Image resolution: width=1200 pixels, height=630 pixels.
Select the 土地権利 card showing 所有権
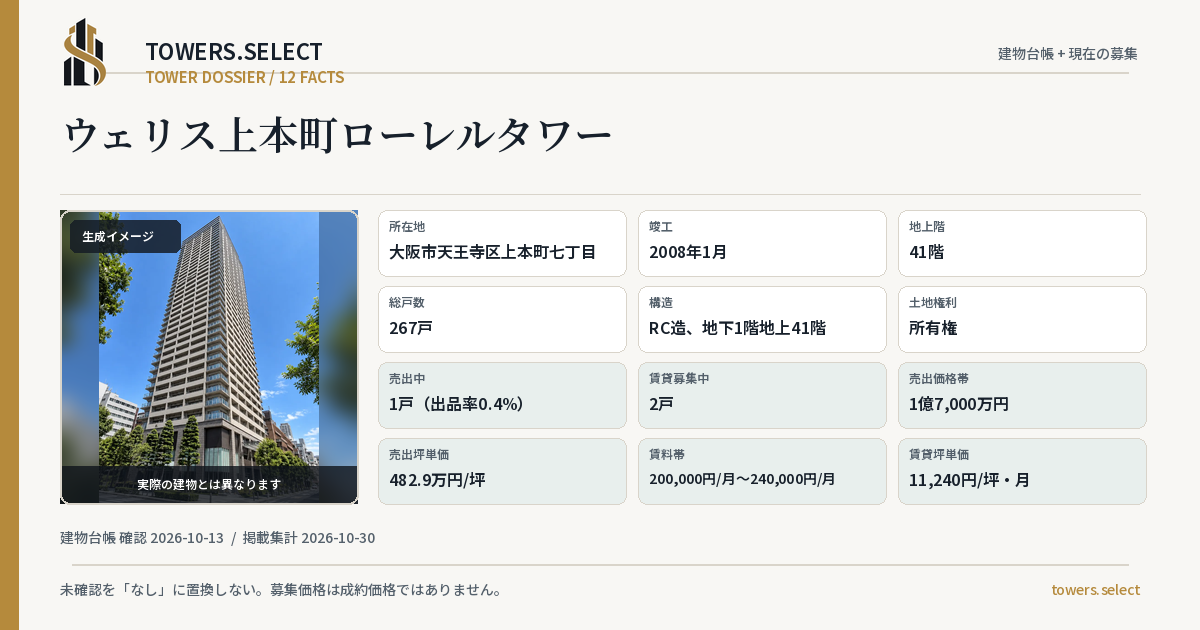click(x=1022, y=319)
